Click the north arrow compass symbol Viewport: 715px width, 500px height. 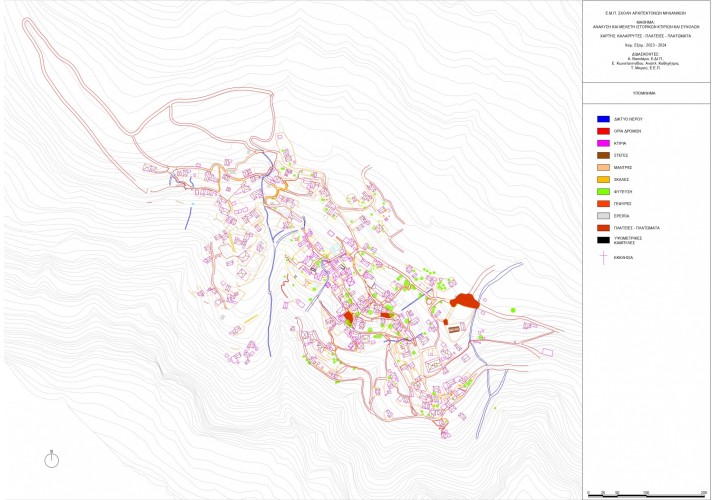point(52,459)
